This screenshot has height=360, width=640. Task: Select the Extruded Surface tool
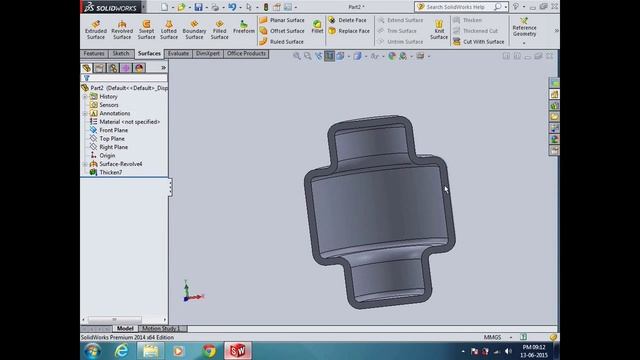click(96, 30)
